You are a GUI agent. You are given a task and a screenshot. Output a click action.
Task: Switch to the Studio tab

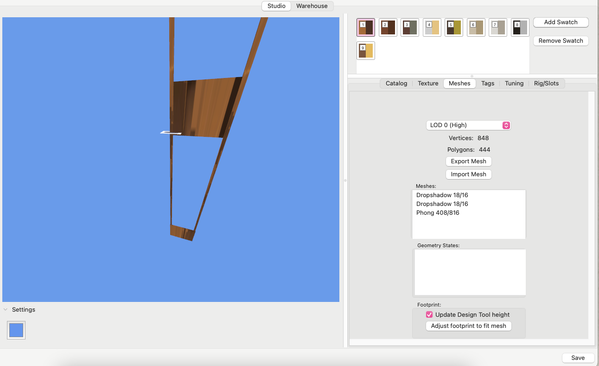[276, 6]
